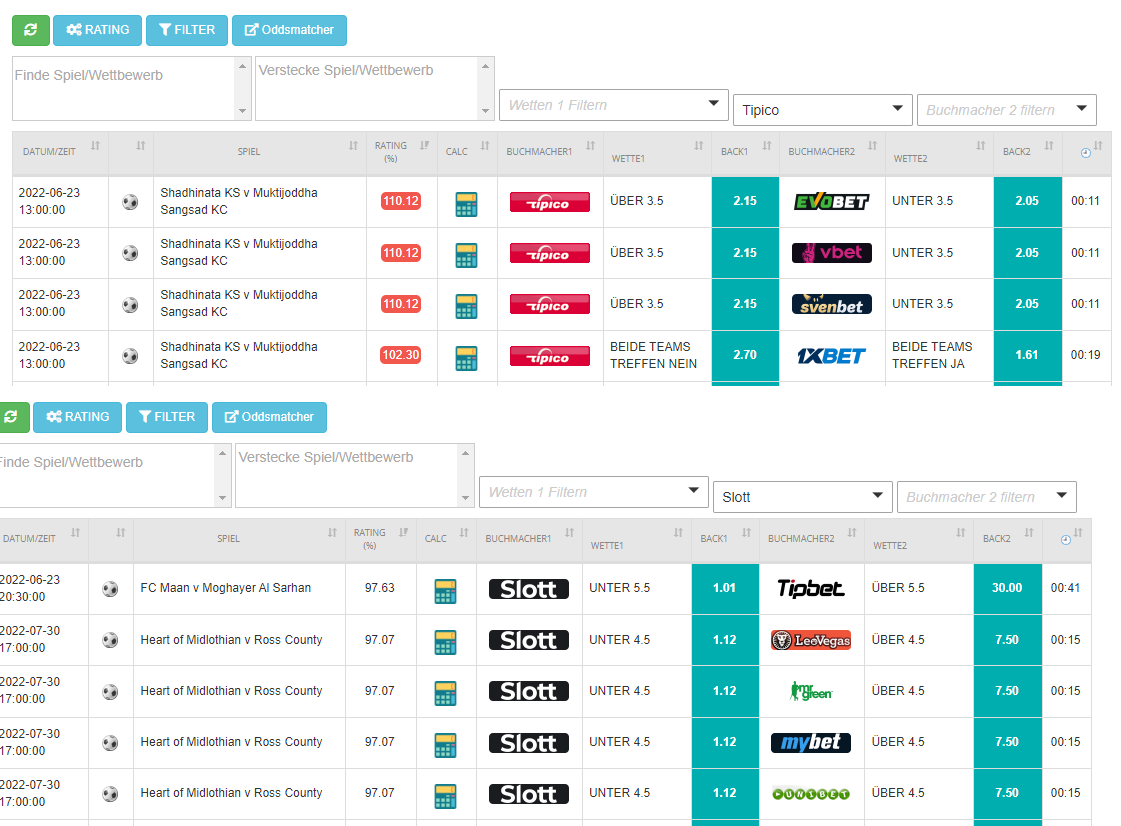Open the calculator in the svenbet row
The height and width of the screenshot is (826, 1121).
[x=466, y=306]
